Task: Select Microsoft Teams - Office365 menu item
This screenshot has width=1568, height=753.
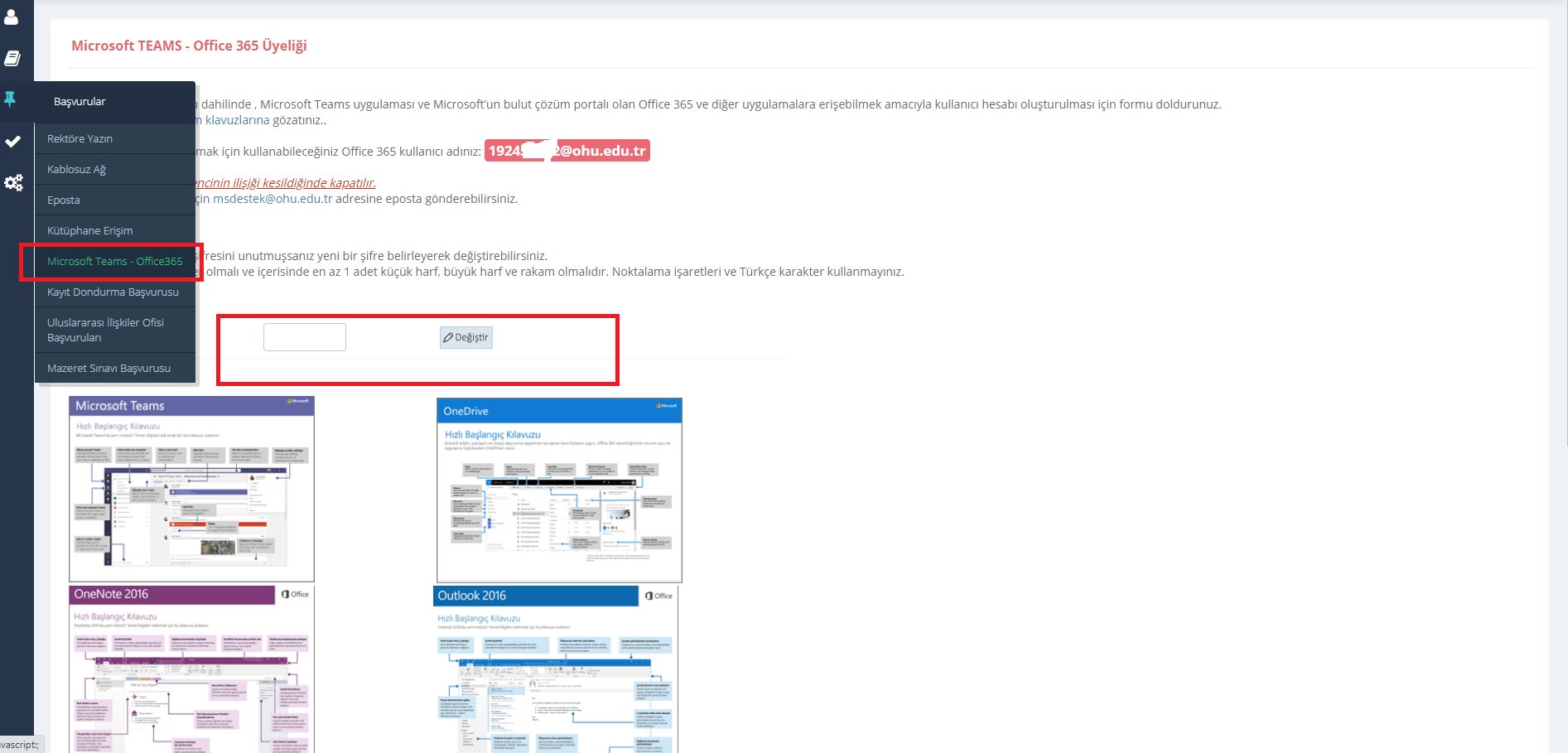Action: tap(115, 261)
